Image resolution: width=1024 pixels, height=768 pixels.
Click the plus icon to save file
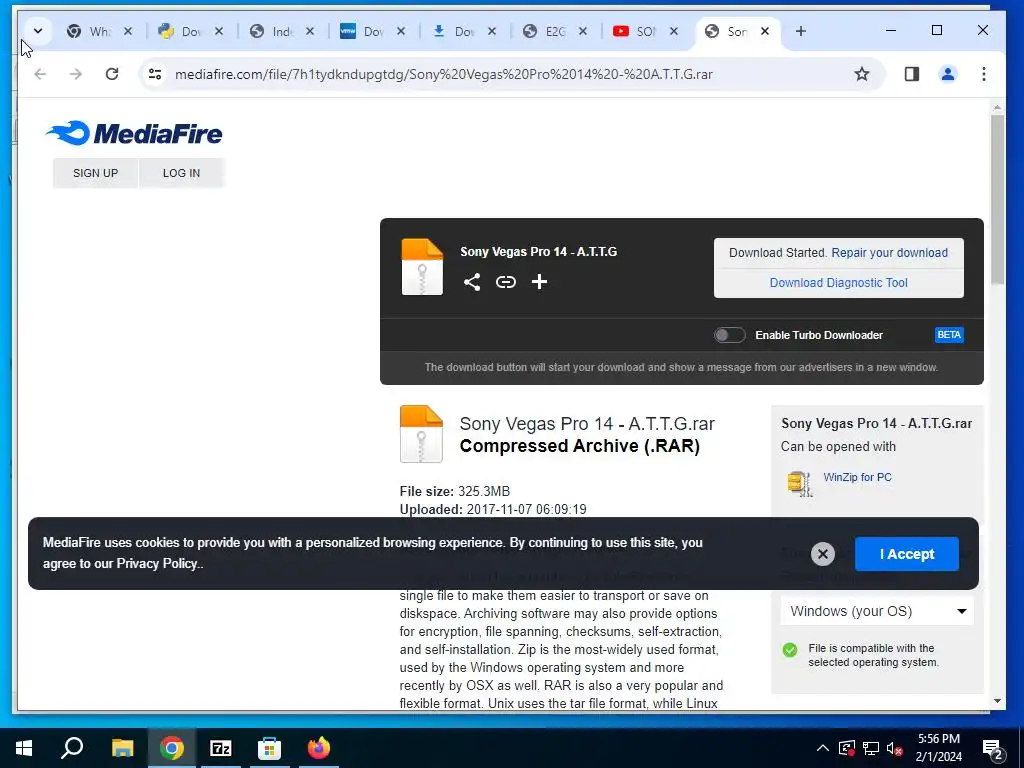pos(539,282)
